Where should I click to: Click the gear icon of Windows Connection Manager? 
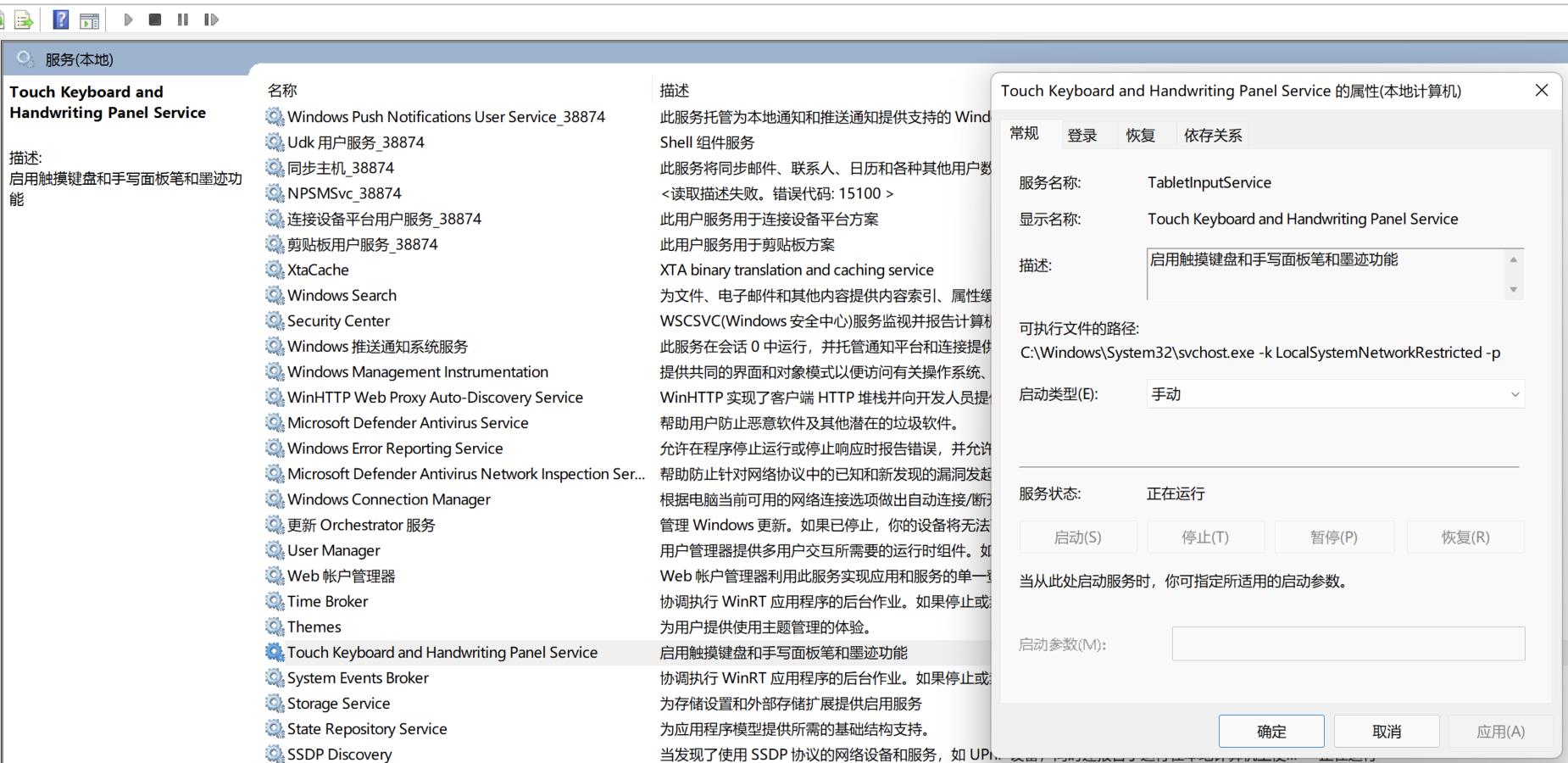275,498
